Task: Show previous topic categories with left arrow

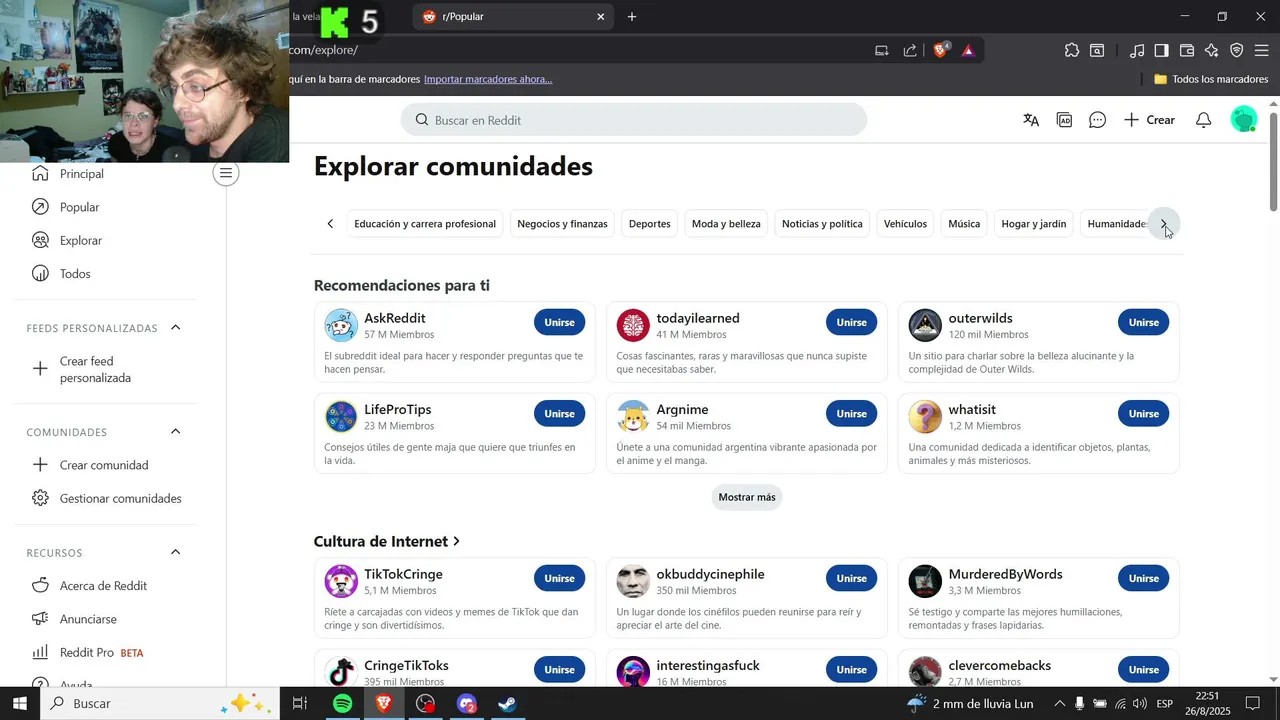Action: [x=330, y=224]
